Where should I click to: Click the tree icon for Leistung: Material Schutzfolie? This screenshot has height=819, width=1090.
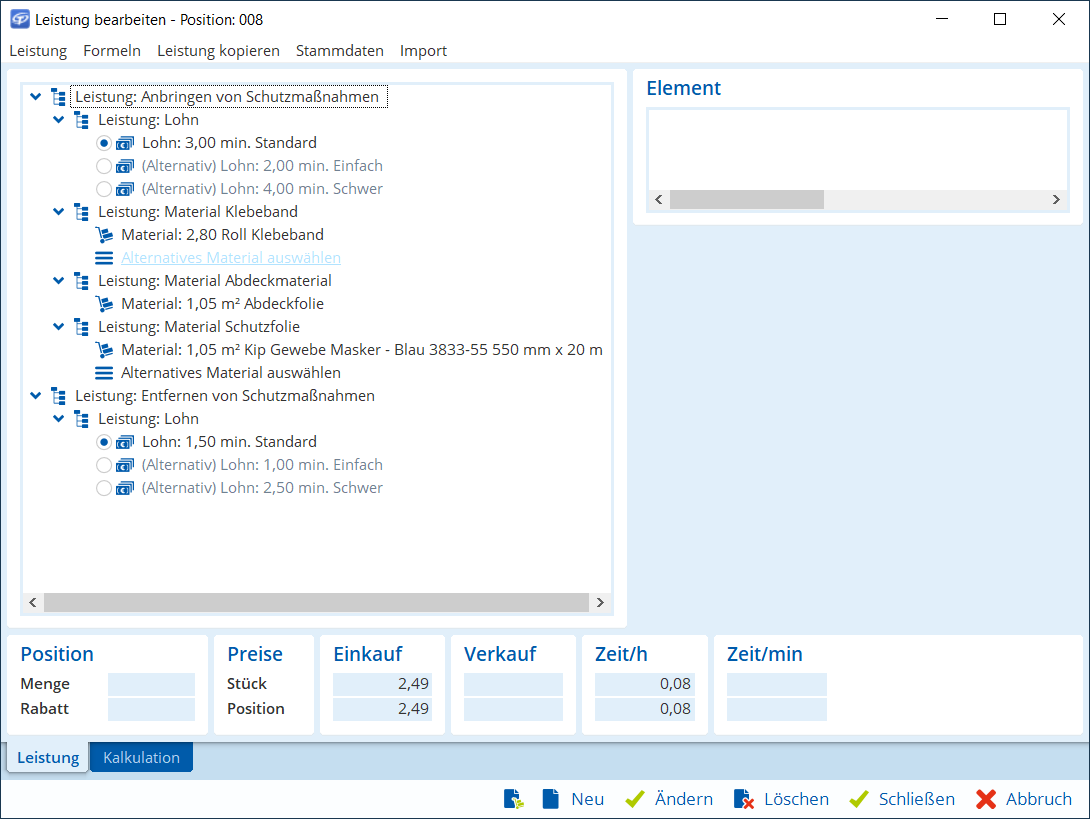click(x=81, y=327)
